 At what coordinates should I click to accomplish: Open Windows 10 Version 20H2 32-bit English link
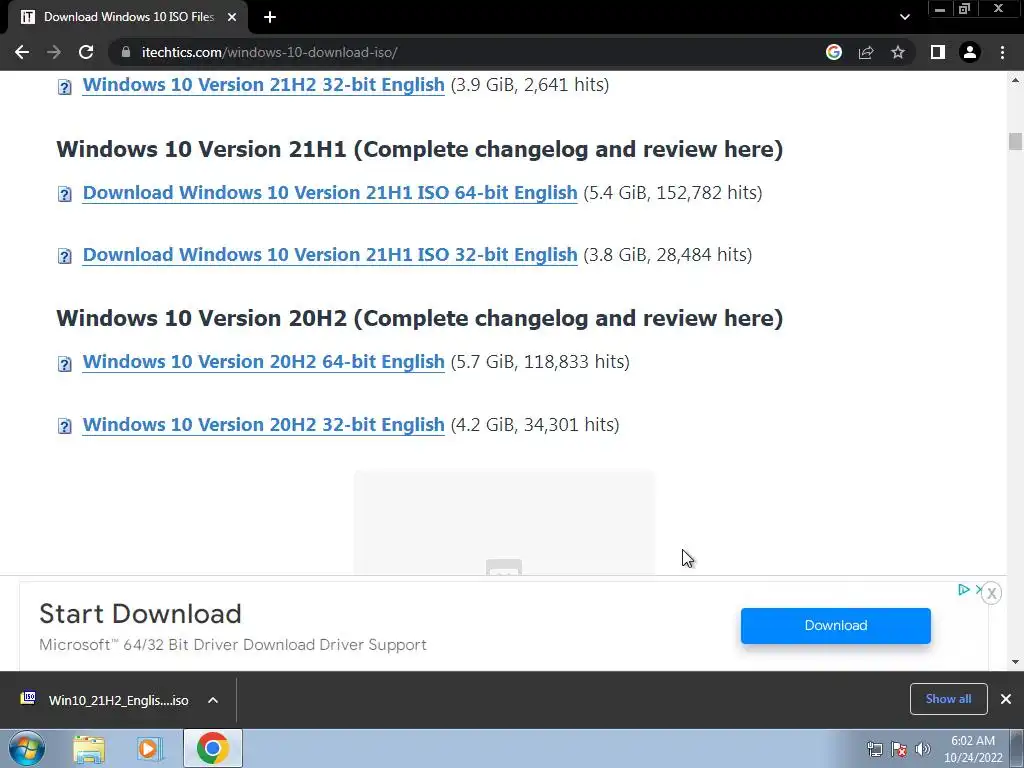click(x=263, y=424)
